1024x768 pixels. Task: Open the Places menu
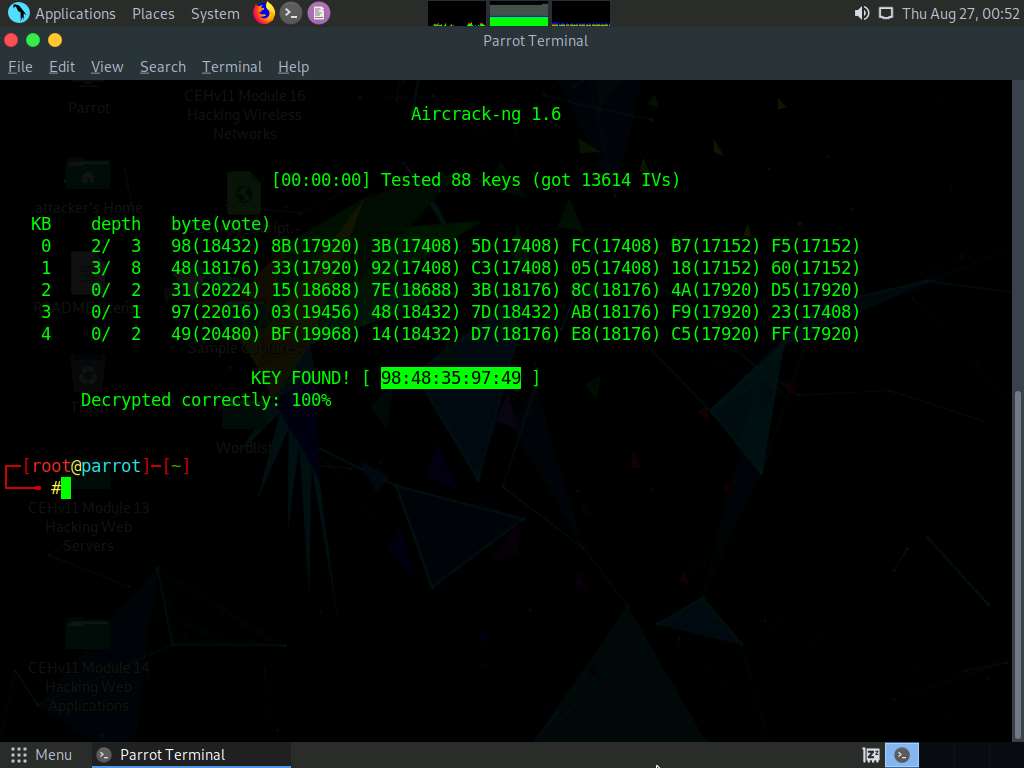pos(152,13)
